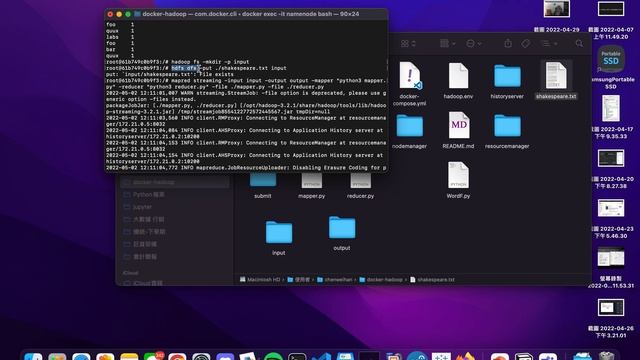The width and height of the screenshot is (640, 360).
Task: Minimize the Terminal window
Action: [x=119, y=14]
